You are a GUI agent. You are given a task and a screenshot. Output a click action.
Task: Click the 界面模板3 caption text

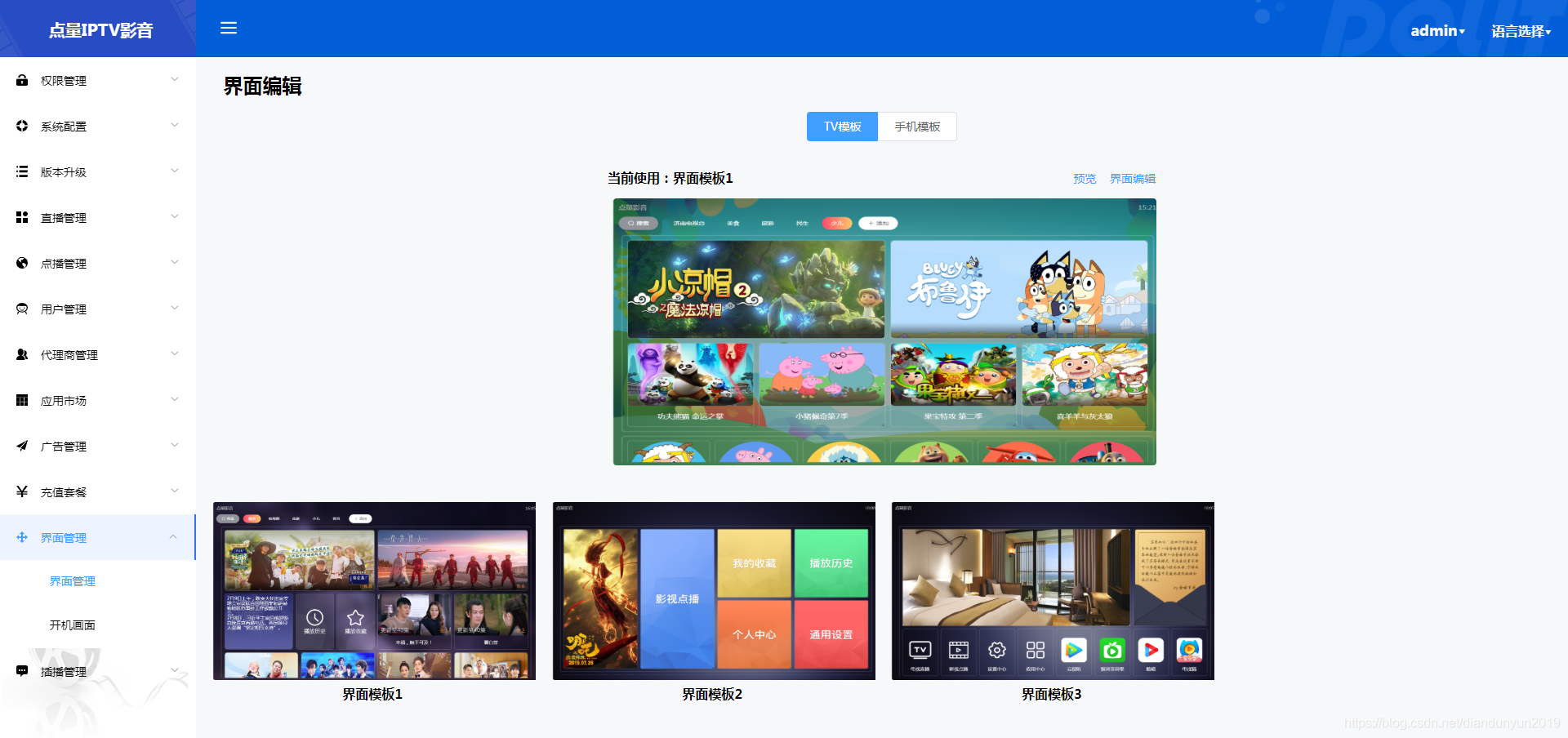(1052, 694)
